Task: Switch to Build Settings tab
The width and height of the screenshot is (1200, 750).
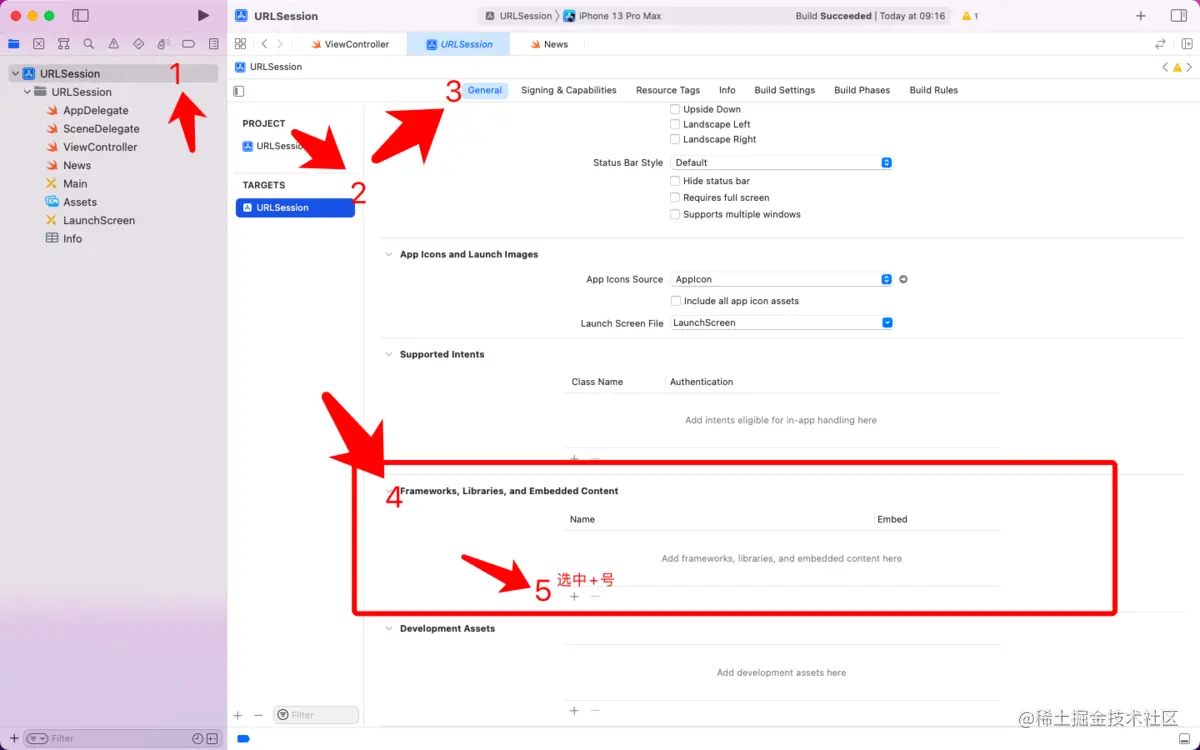Action: (784, 90)
